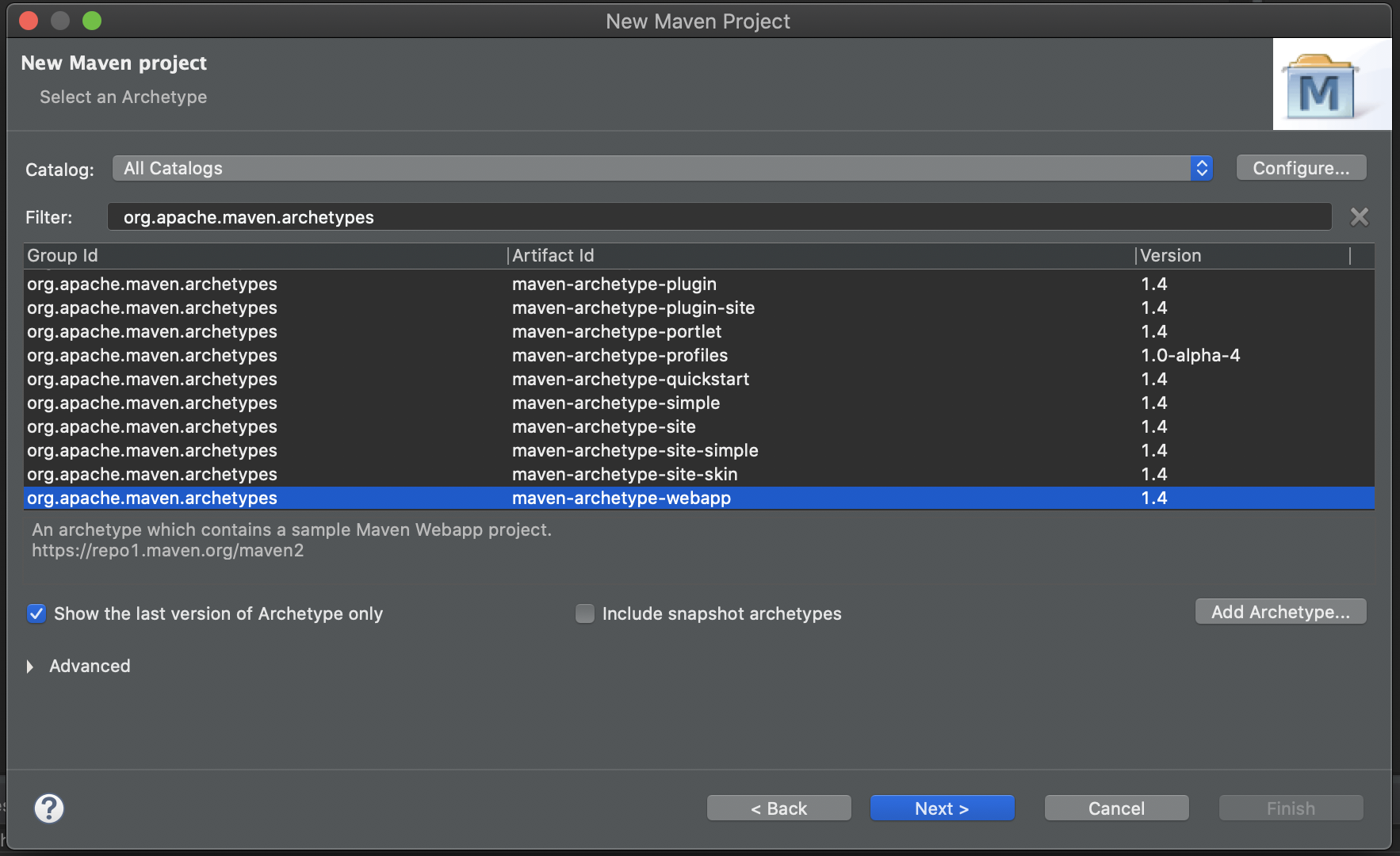Click the Finish button

click(x=1291, y=808)
